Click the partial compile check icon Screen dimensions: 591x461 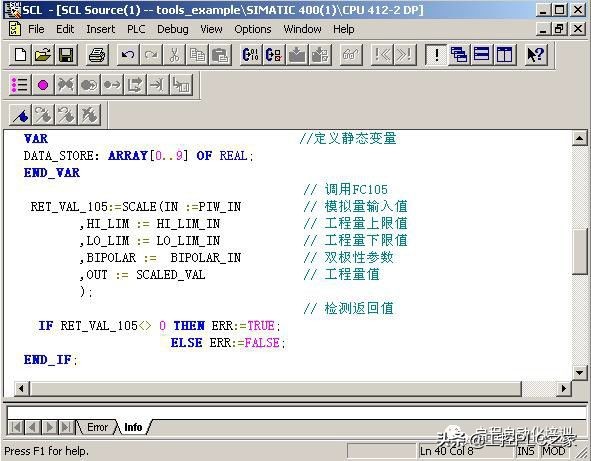pos(274,55)
